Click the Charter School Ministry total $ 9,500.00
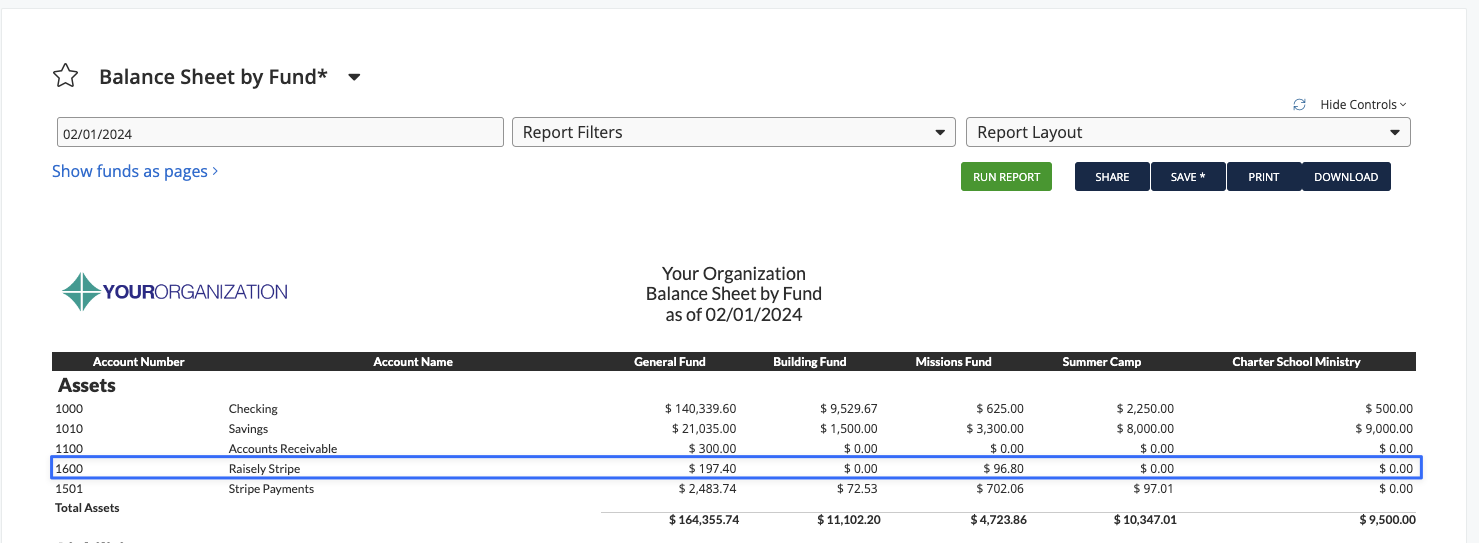Screen dimensions: 1479x543 click(1388, 521)
